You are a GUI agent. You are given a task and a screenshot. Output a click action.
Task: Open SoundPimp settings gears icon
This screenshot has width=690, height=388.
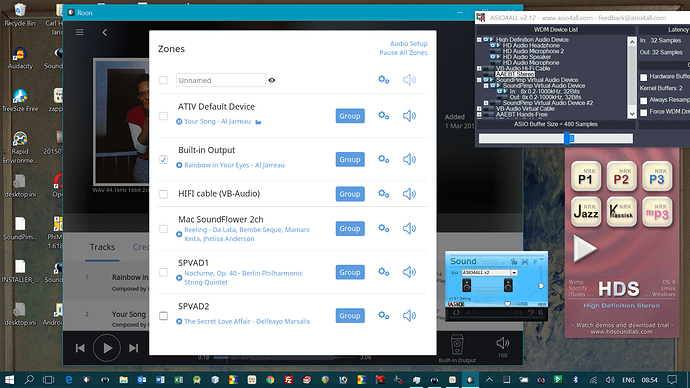pos(514,262)
